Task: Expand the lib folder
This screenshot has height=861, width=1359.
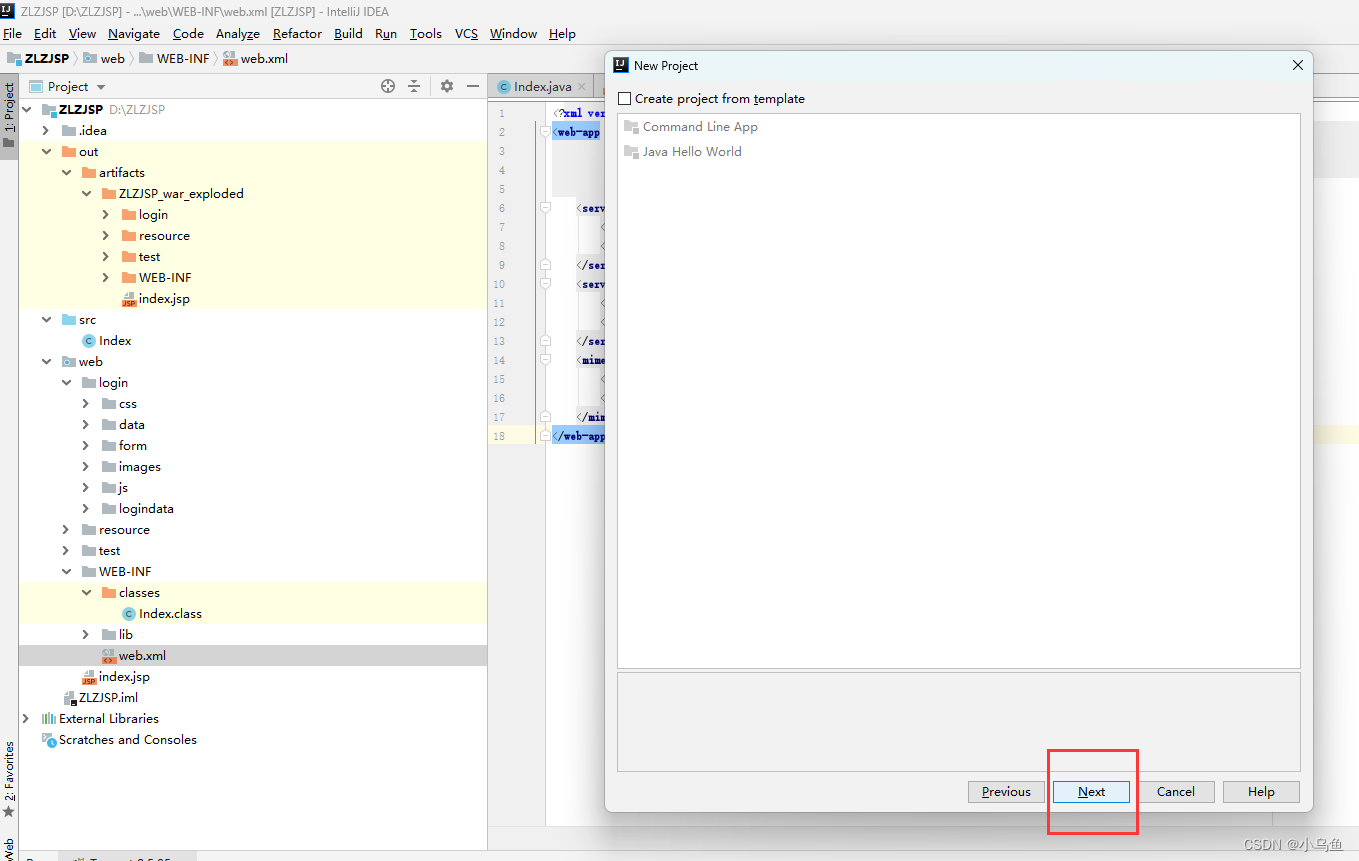Action: click(x=86, y=635)
